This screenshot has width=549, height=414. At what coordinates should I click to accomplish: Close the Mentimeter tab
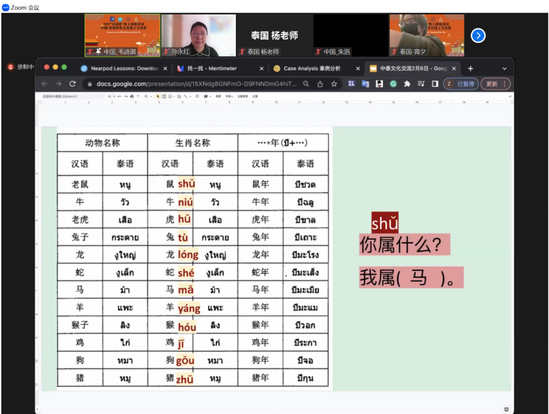tap(262, 68)
